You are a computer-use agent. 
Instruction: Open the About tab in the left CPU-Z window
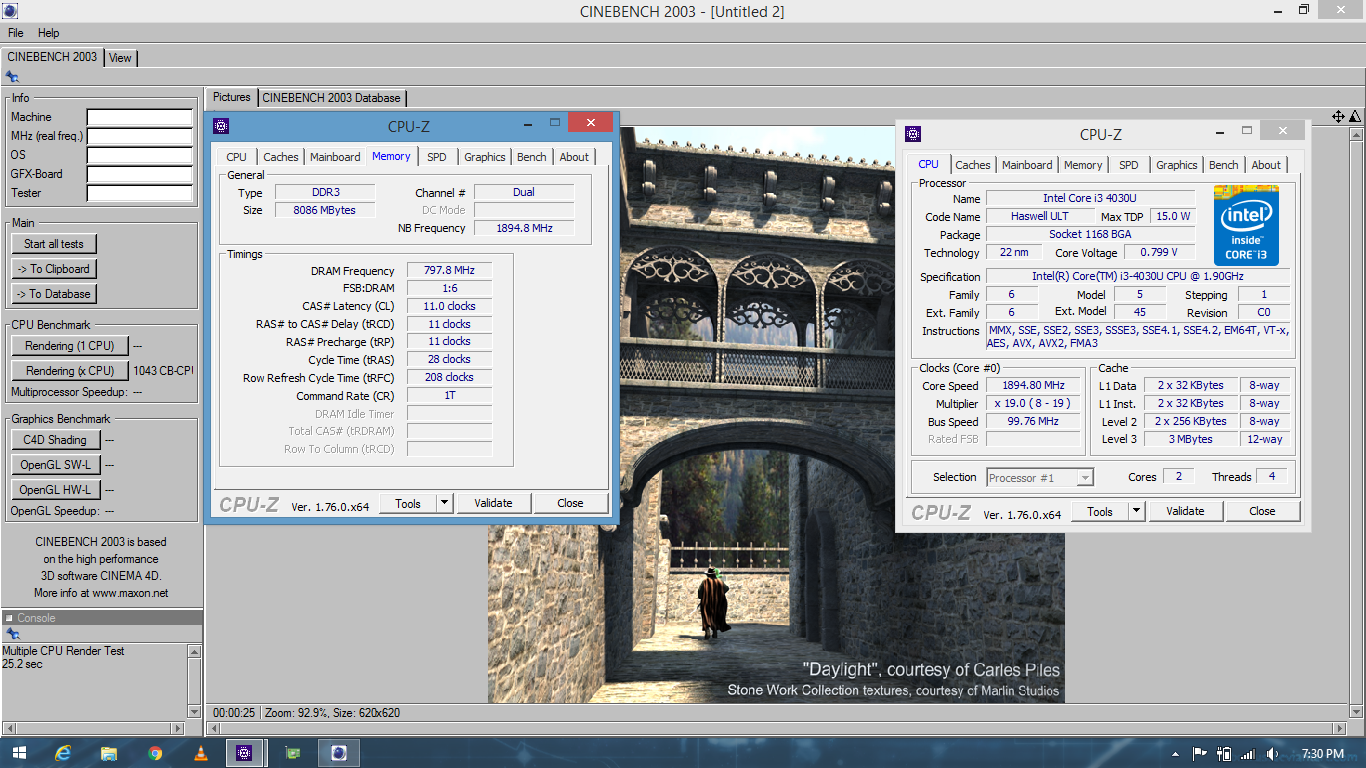[574, 157]
